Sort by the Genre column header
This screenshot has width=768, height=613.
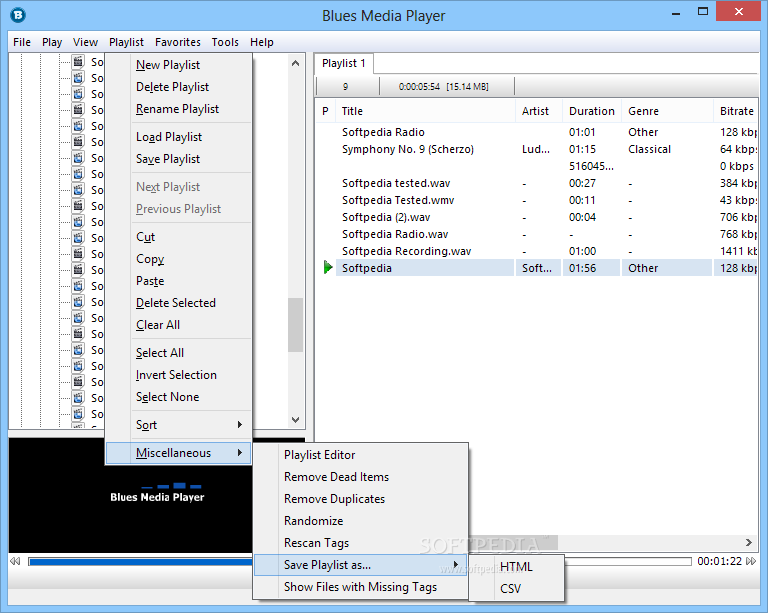tap(667, 111)
